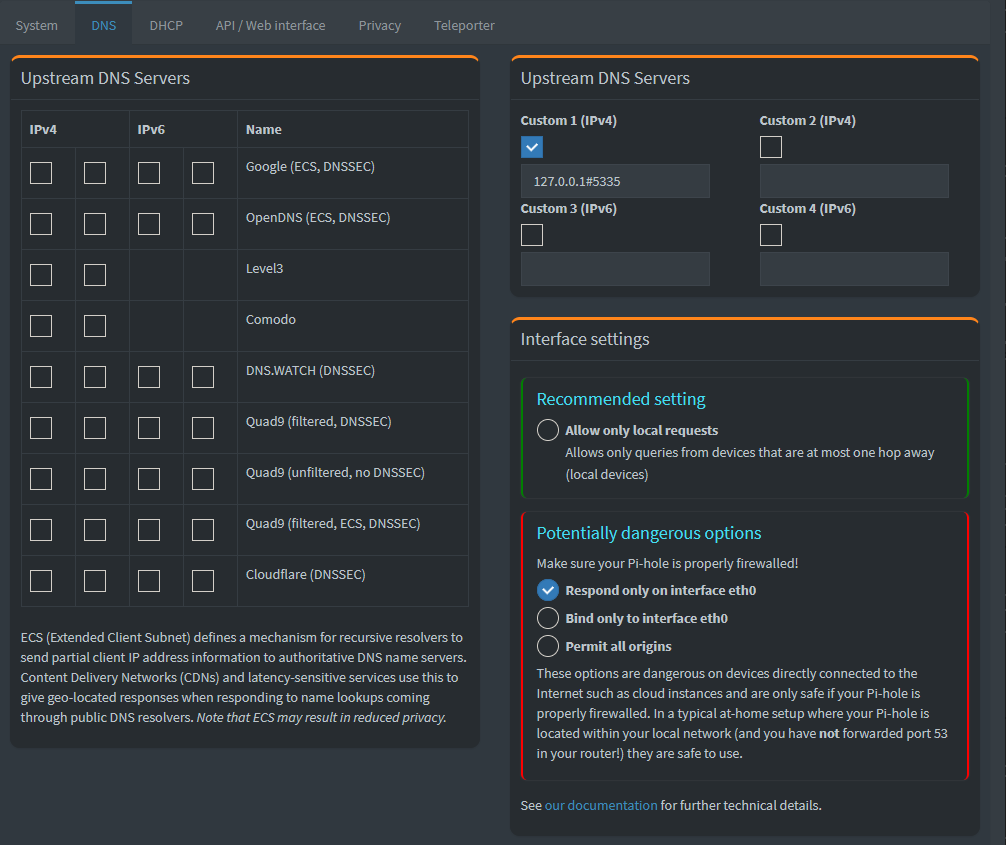Enable the Custom 4 (IPv6) checkbox

click(771, 235)
